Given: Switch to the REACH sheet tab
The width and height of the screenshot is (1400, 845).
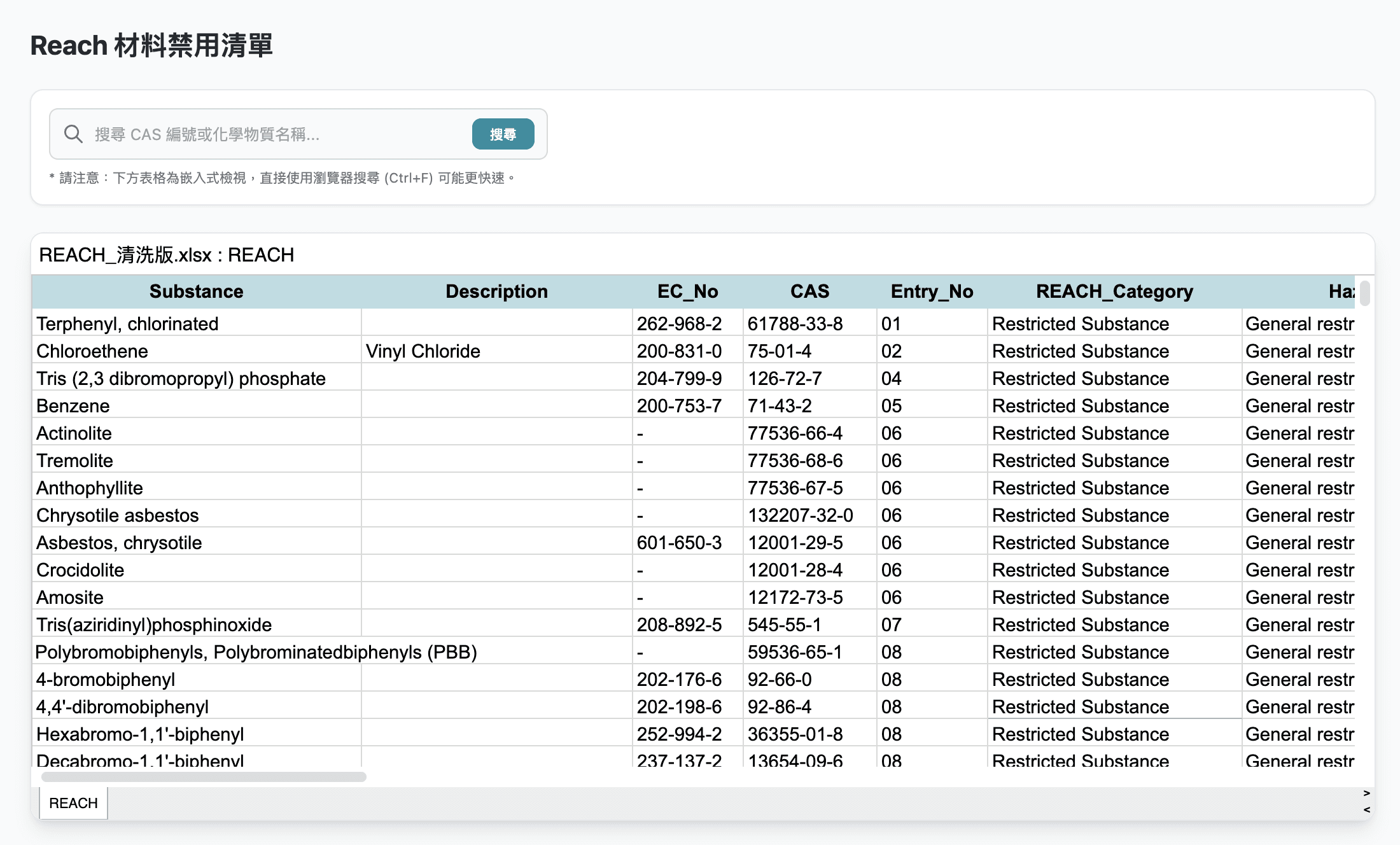Looking at the screenshot, I should [x=73, y=803].
